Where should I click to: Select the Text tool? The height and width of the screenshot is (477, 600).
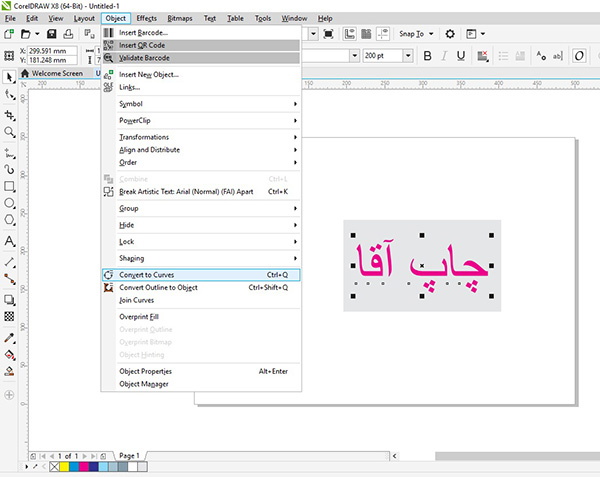[9, 241]
